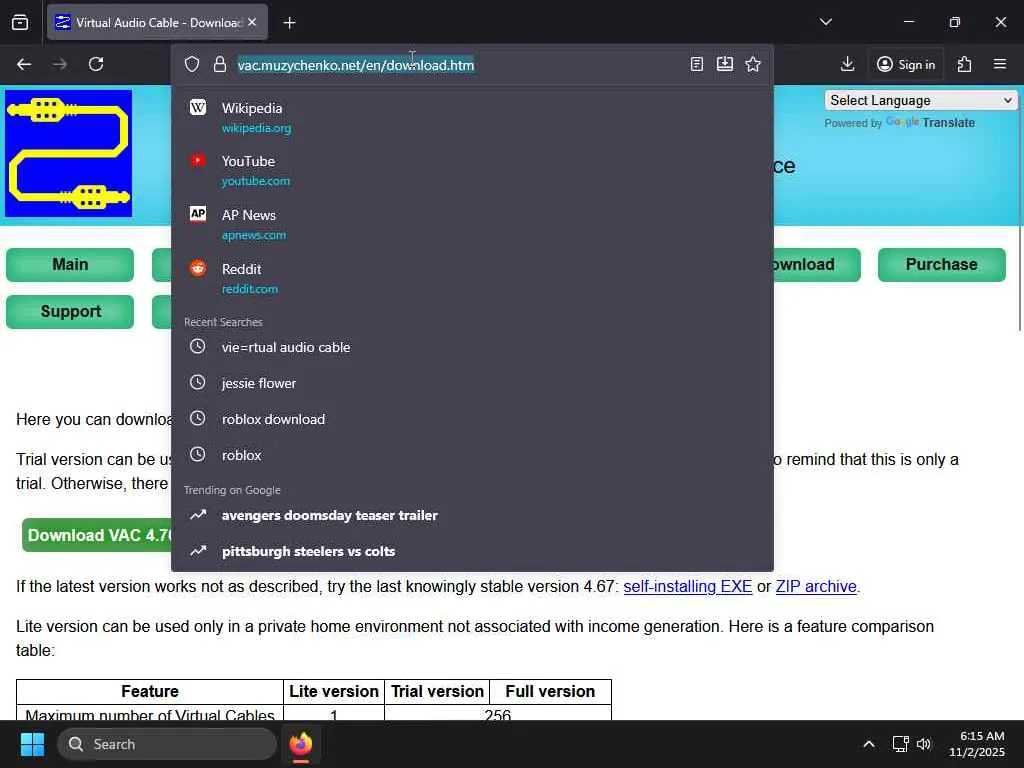Open a new tab with the plus button
This screenshot has height=768, width=1024.
point(289,23)
